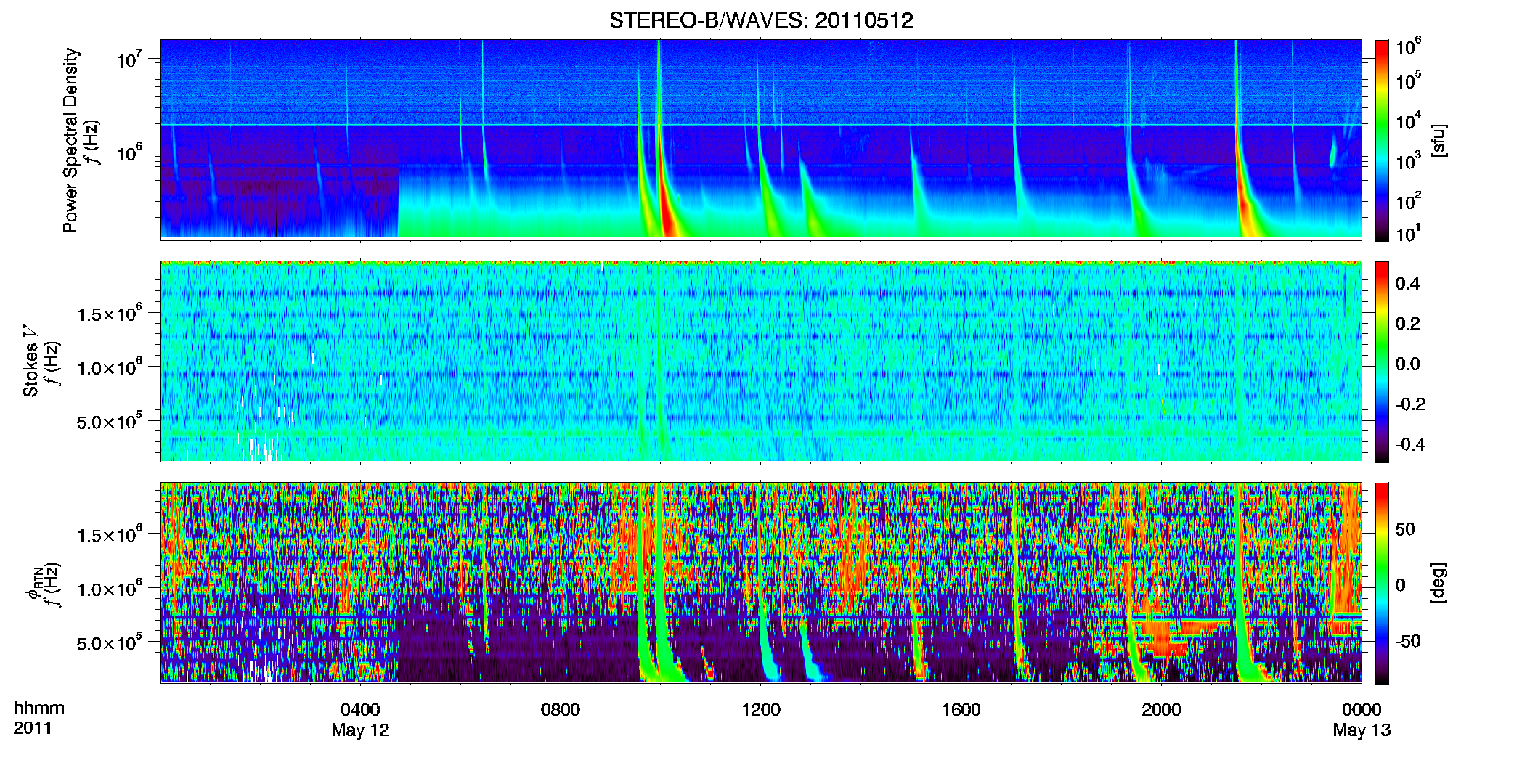Click the 1.0×10^6 tick on Stokes V axis
Viewport: 1522px width, 784px height.
point(109,367)
